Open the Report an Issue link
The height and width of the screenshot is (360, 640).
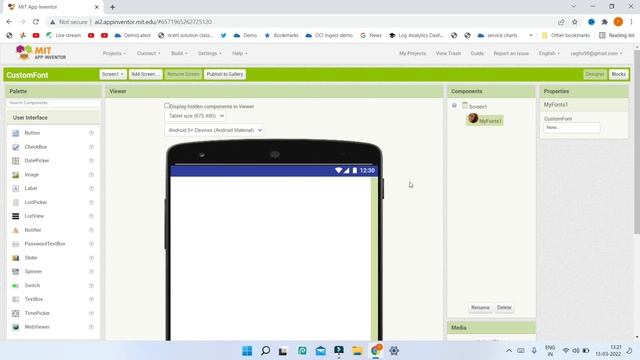[511, 53]
